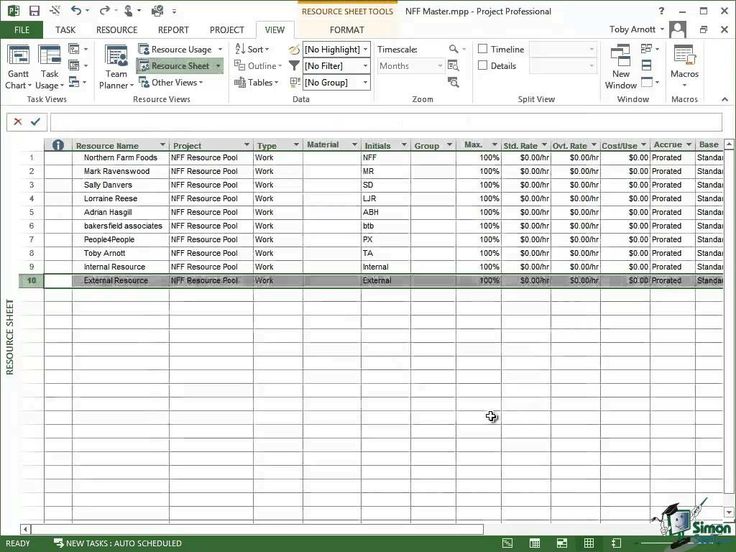Switch to the TASK tab
This screenshot has width=736, height=552.
(x=65, y=30)
